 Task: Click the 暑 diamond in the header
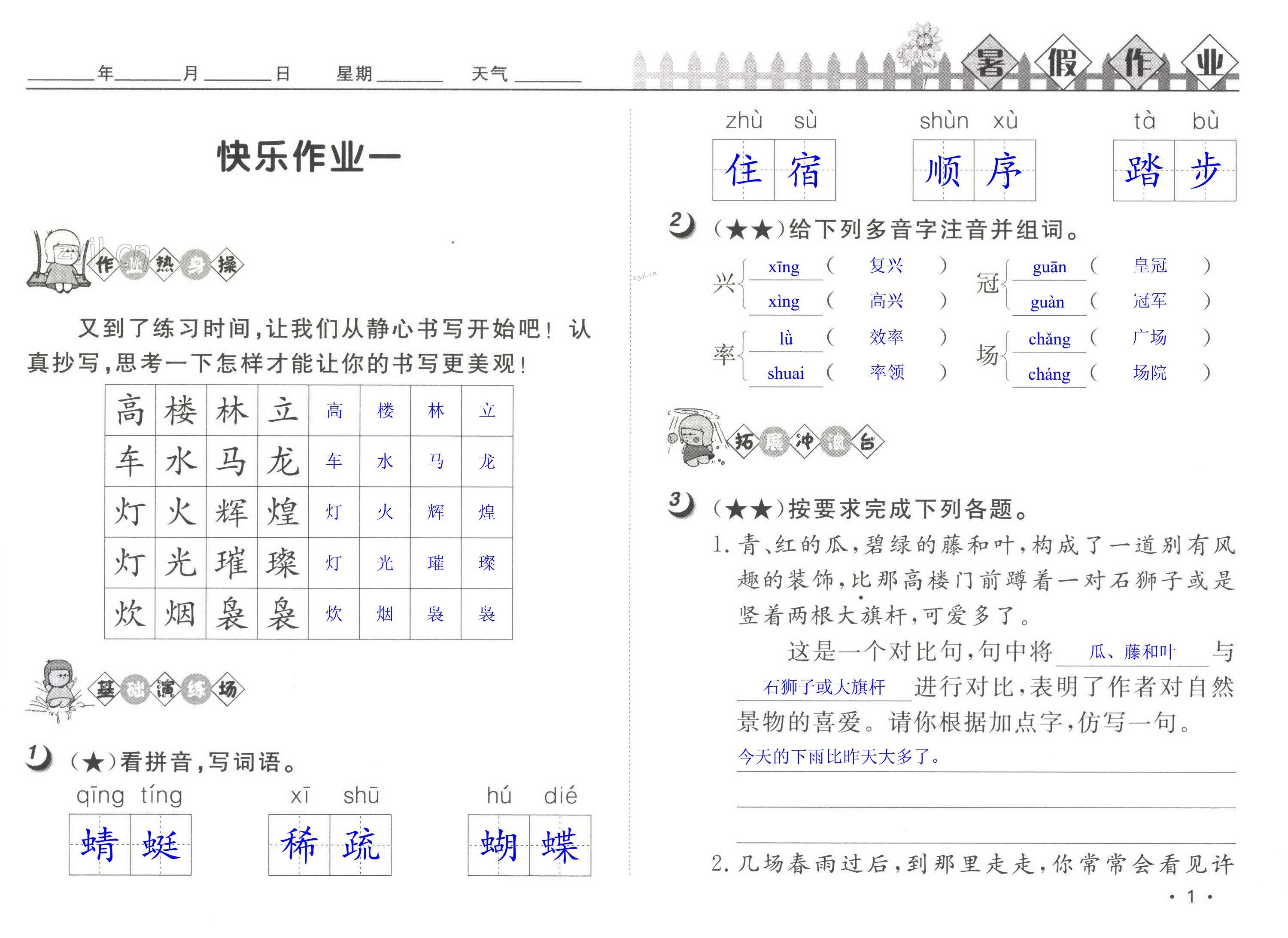click(990, 63)
